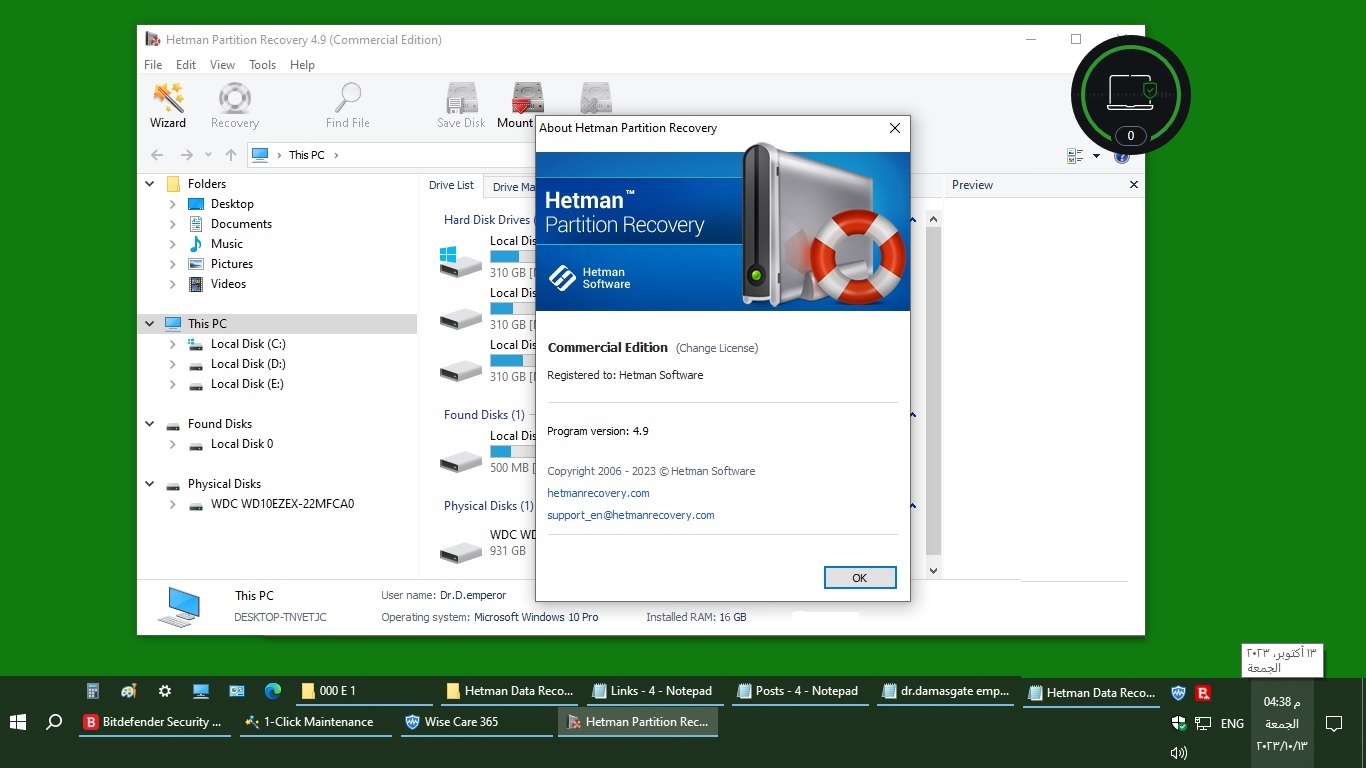
Task: Click the address bar This PC path
Action: (x=307, y=155)
